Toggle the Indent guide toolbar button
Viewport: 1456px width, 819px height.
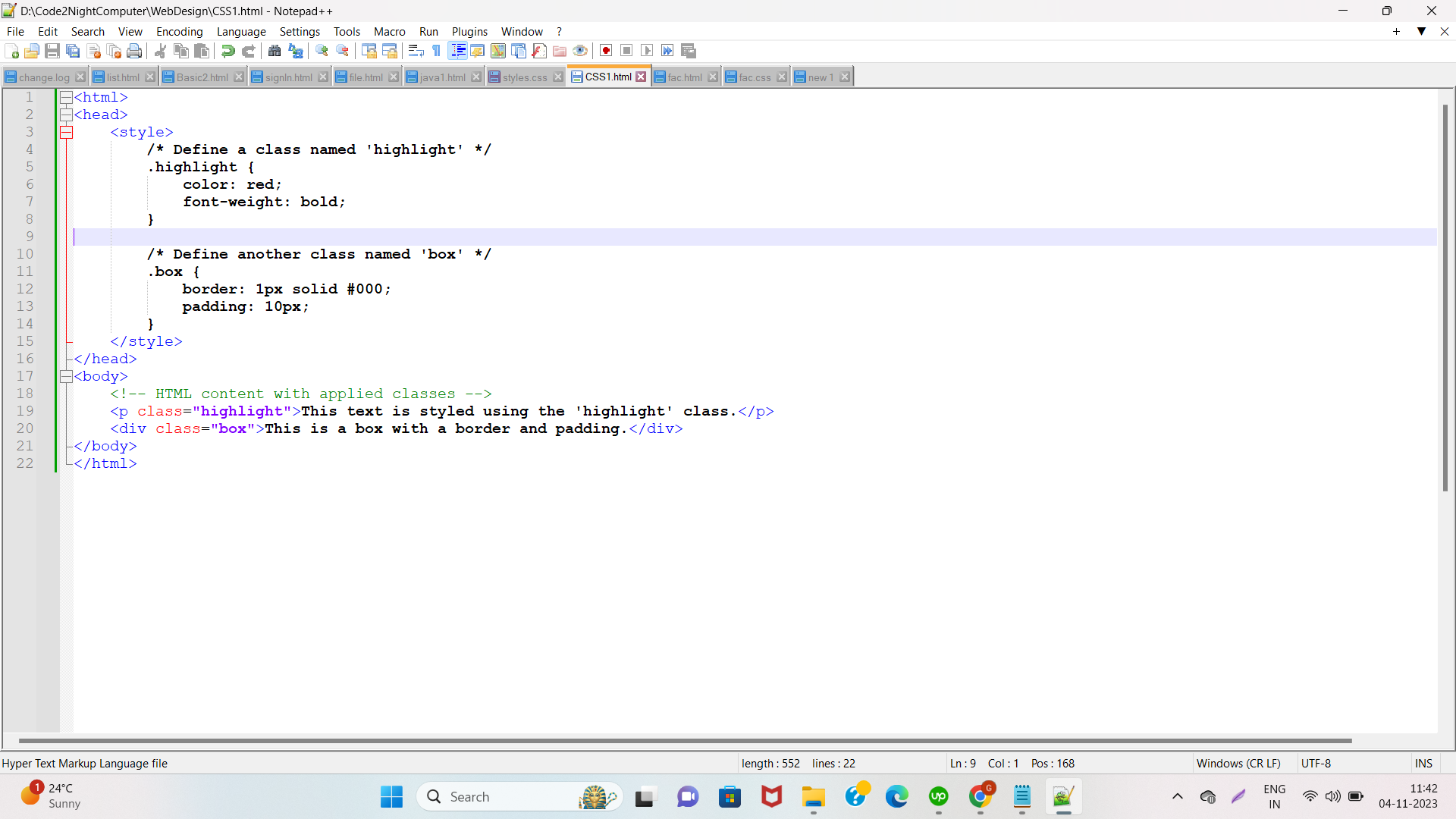(x=458, y=51)
